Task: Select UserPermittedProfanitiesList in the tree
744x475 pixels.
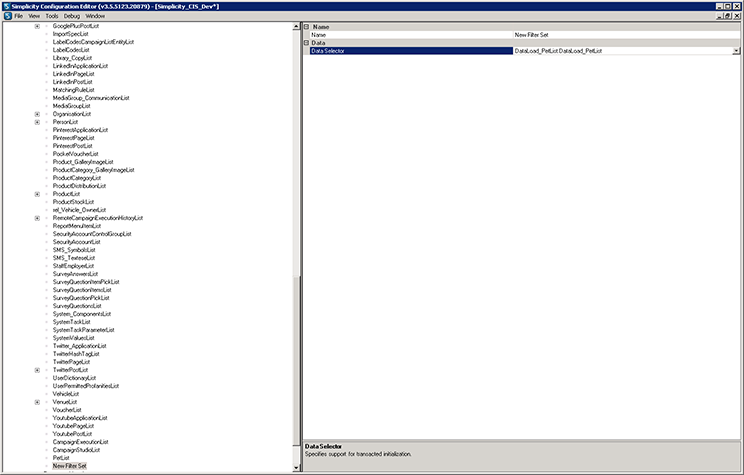Action: 86,386
